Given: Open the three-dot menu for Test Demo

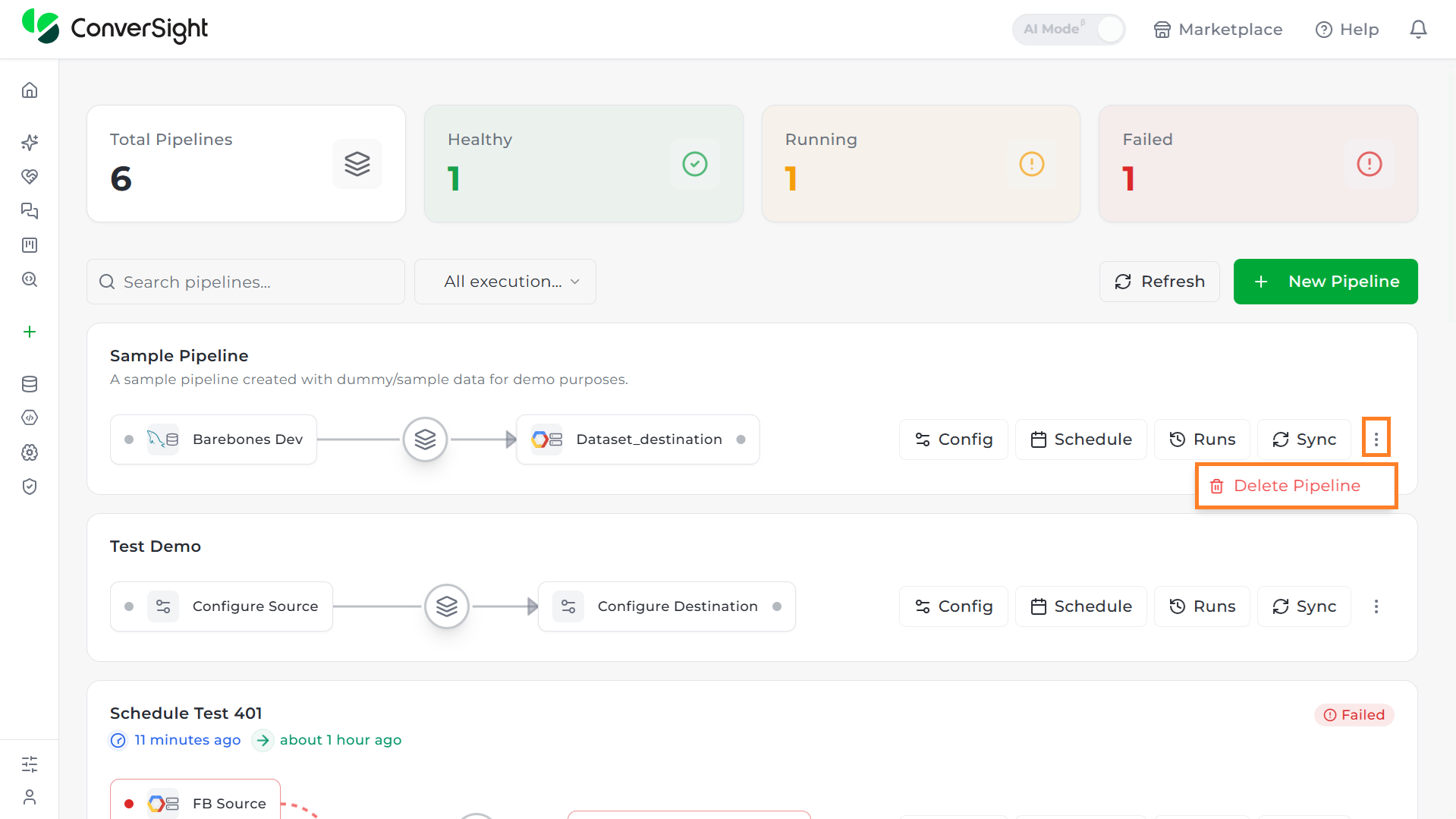Looking at the screenshot, I should click(x=1376, y=606).
